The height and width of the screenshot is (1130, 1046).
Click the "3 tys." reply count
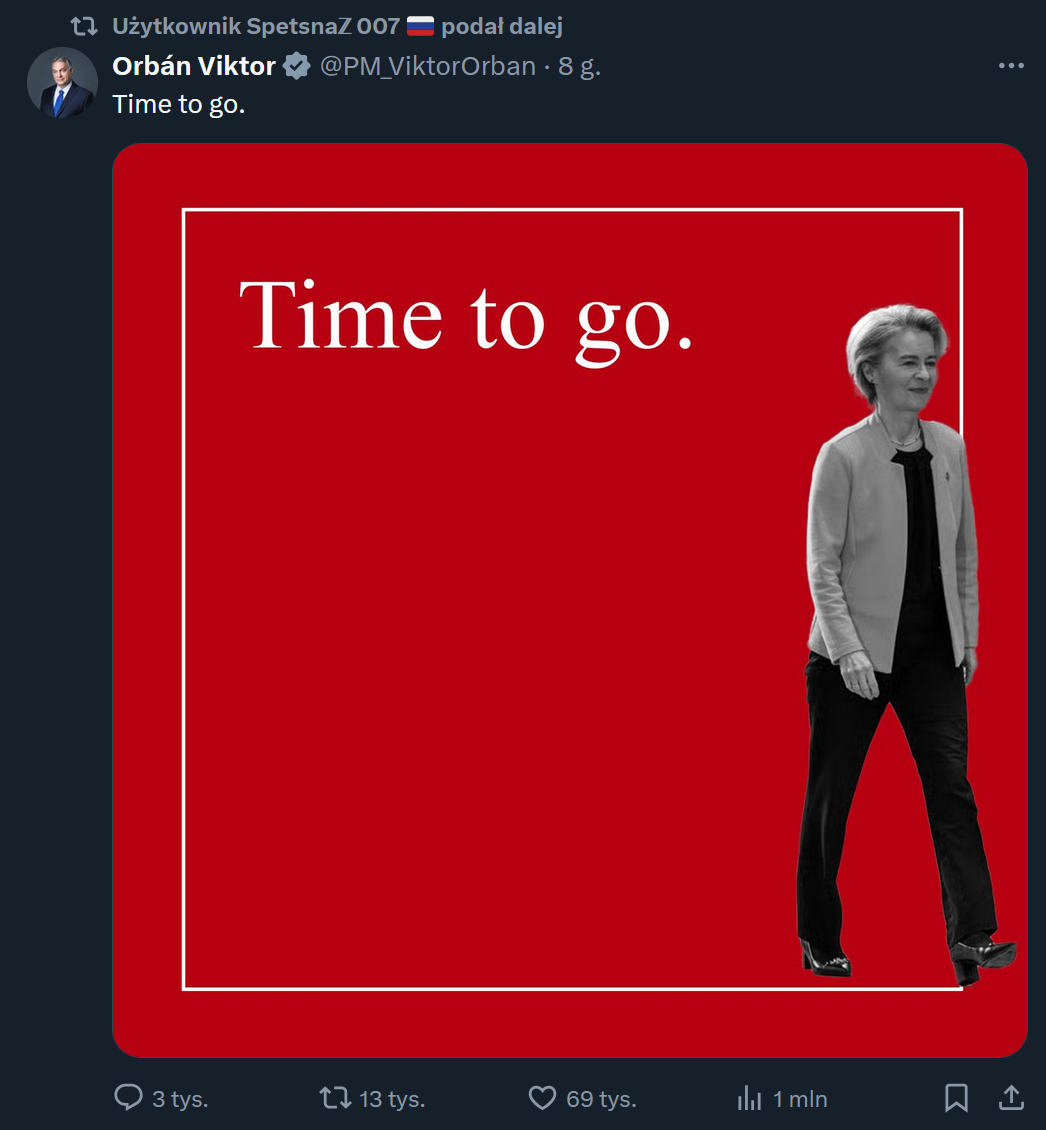(180, 1099)
